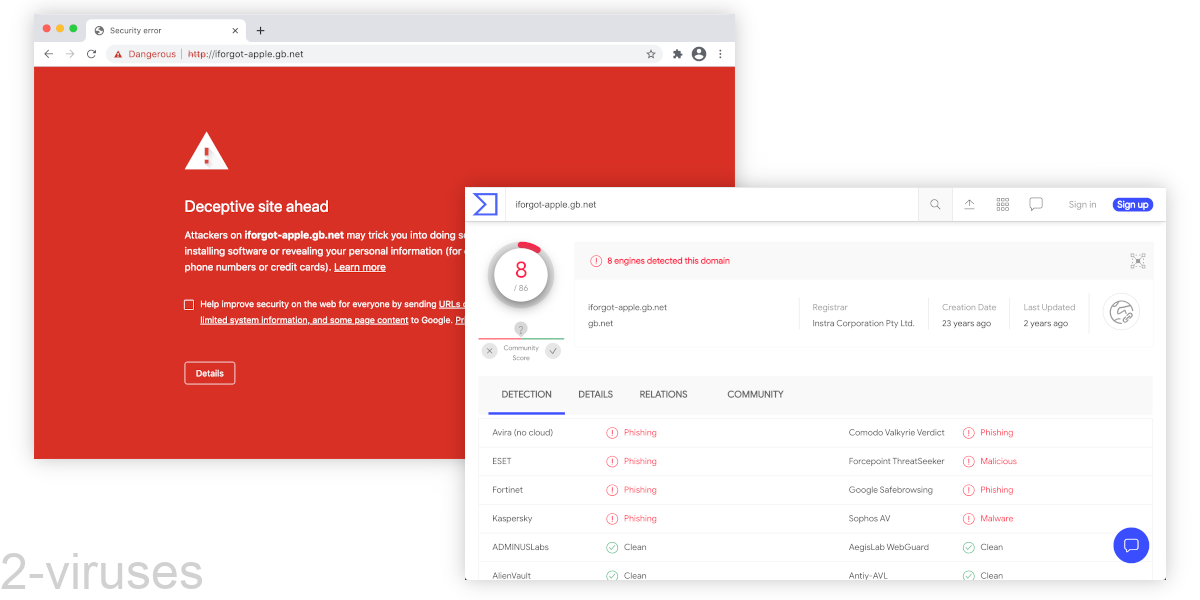Bookmark the page with the star icon
The width and height of the screenshot is (1200, 600).
pyautogui.click(x=651, y=54)
